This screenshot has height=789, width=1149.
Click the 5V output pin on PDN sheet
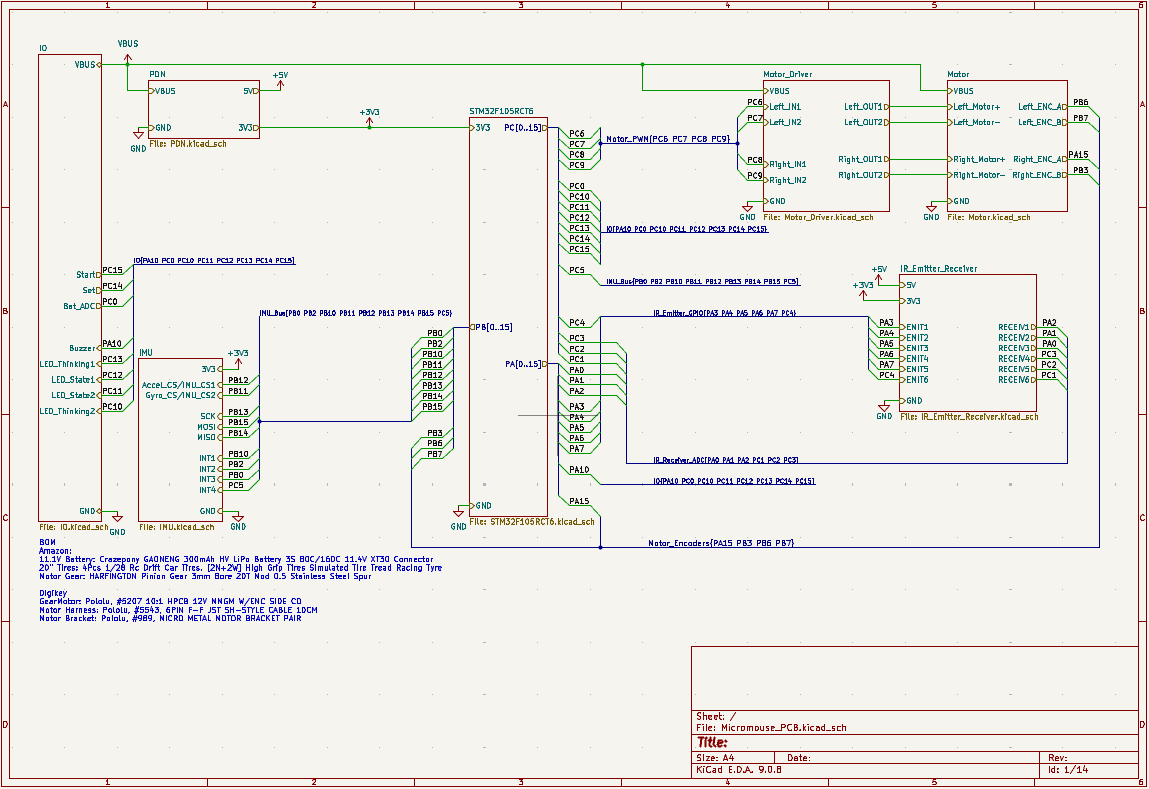pos(251,91)
